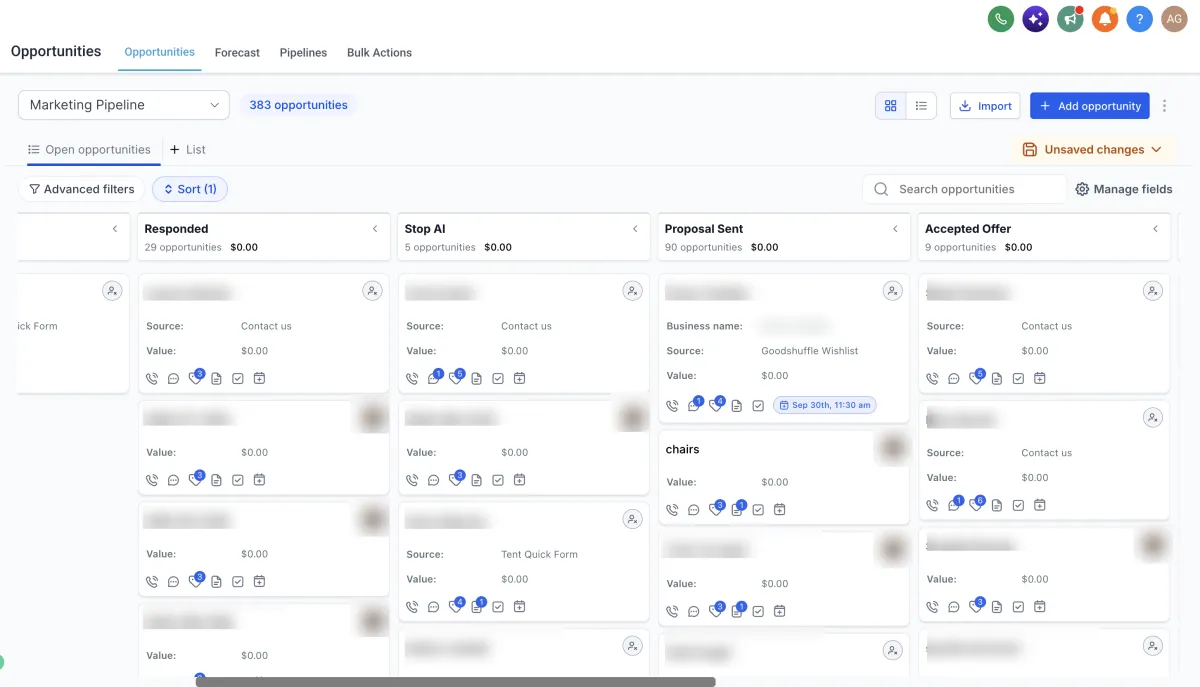1200x687 pixels.
Task: Add appointment icon on the chairs card
Action: tap(780, 509)
